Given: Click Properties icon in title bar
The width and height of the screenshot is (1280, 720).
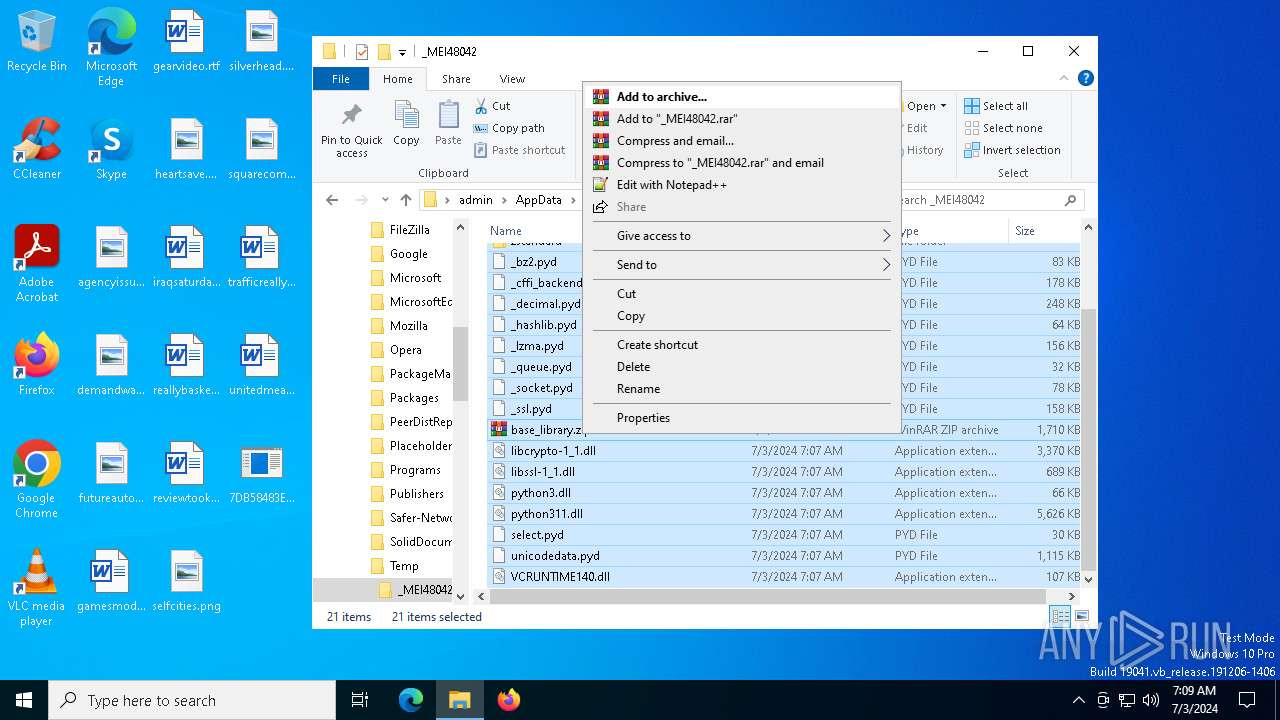Looking at the screenshot, I should tap(361, 52).
